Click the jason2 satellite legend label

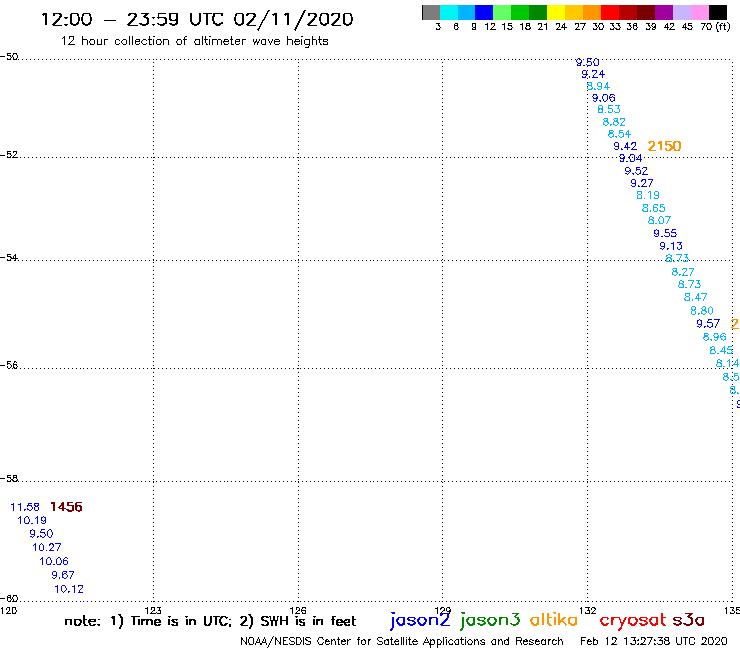pyautogui.click(x=420, y=620)
